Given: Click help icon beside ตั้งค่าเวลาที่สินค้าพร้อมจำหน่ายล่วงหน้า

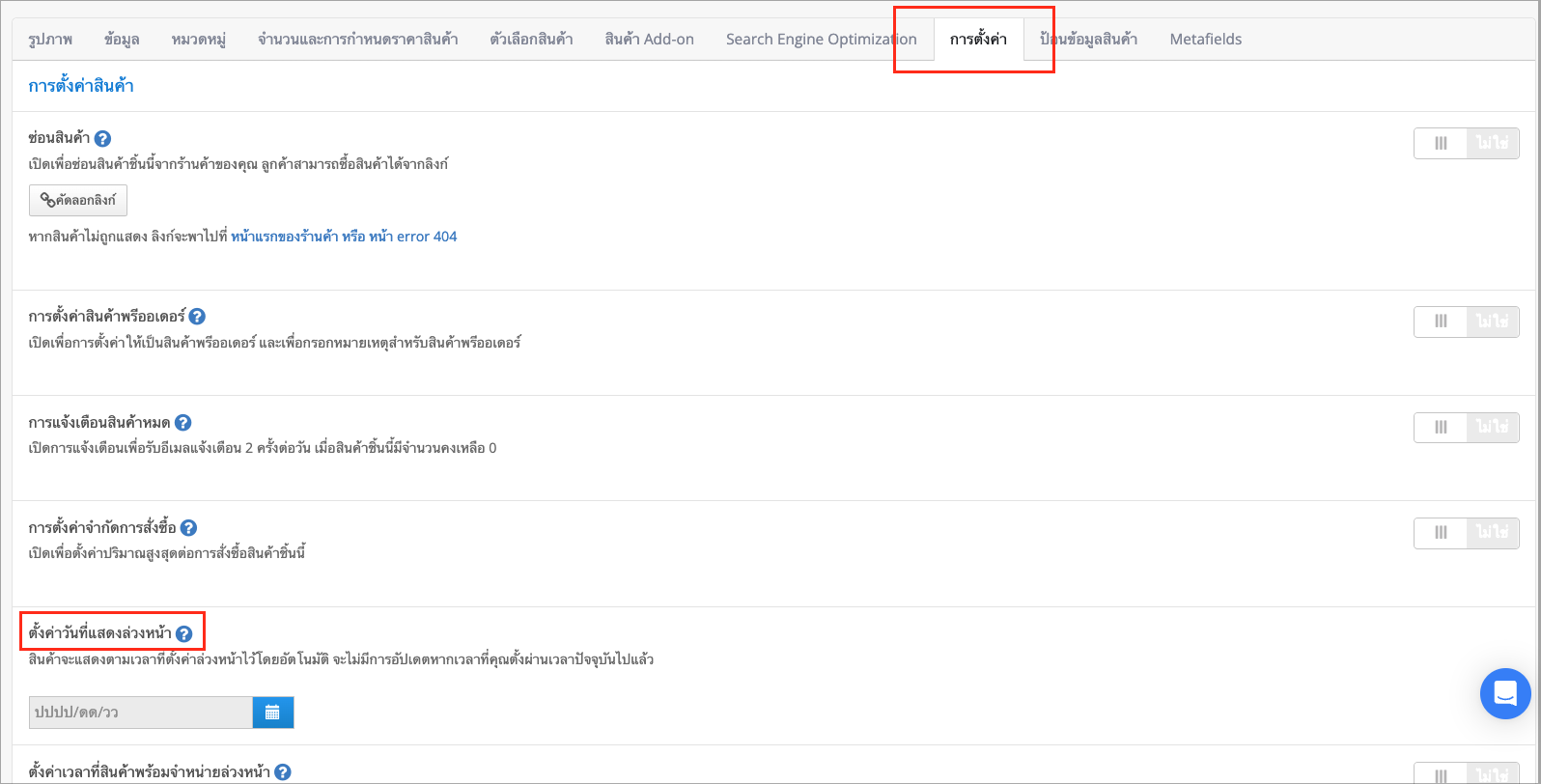Looking at the screenshot, I should tap(283, 772).
